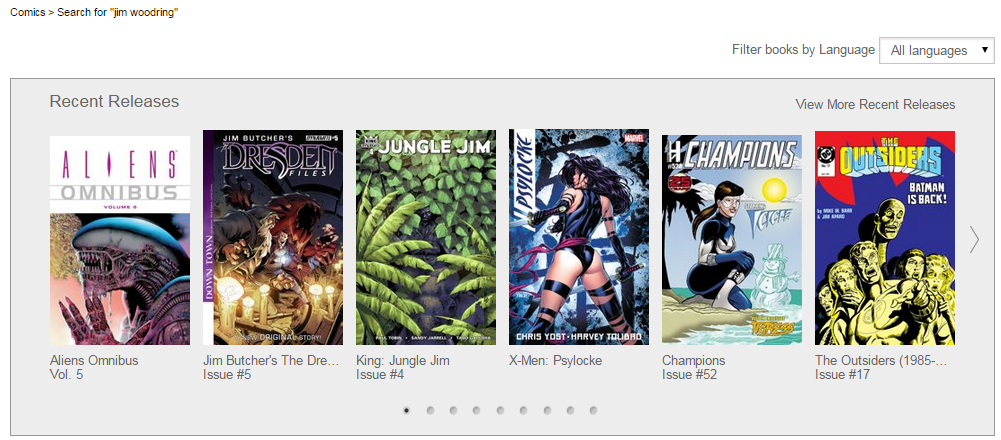Open the All languages filter dropdown
Viewport: 1001px width, 440px height.
937,50
